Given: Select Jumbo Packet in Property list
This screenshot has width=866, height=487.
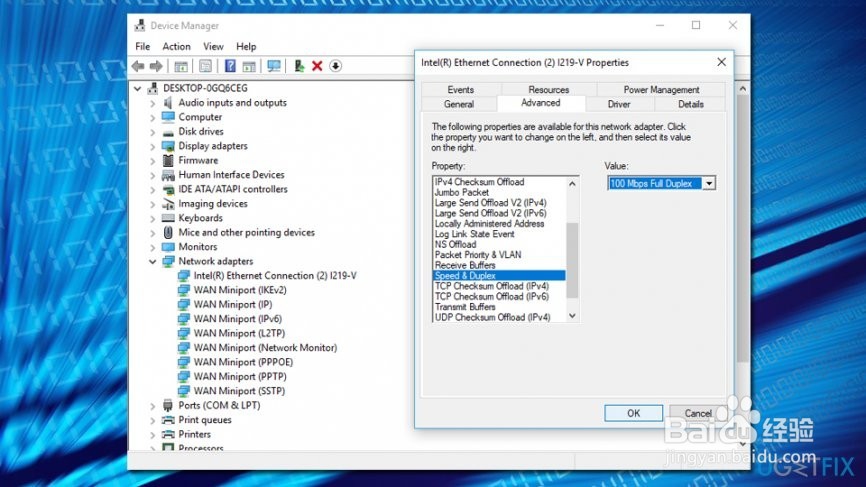Looking at the screenshot, I should [x=462, y=192].
